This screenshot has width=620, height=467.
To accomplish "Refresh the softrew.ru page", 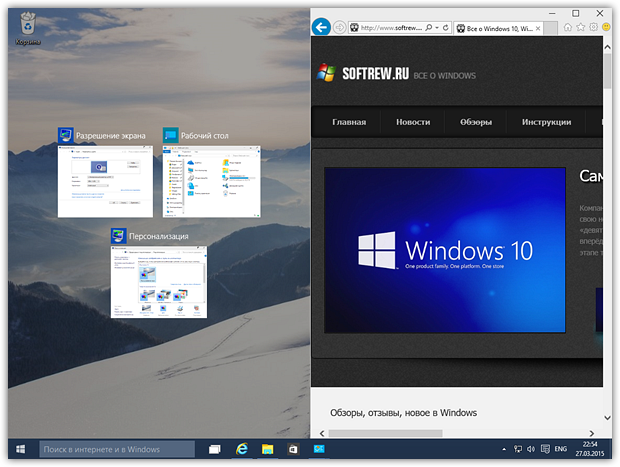I will click(446, 28).
